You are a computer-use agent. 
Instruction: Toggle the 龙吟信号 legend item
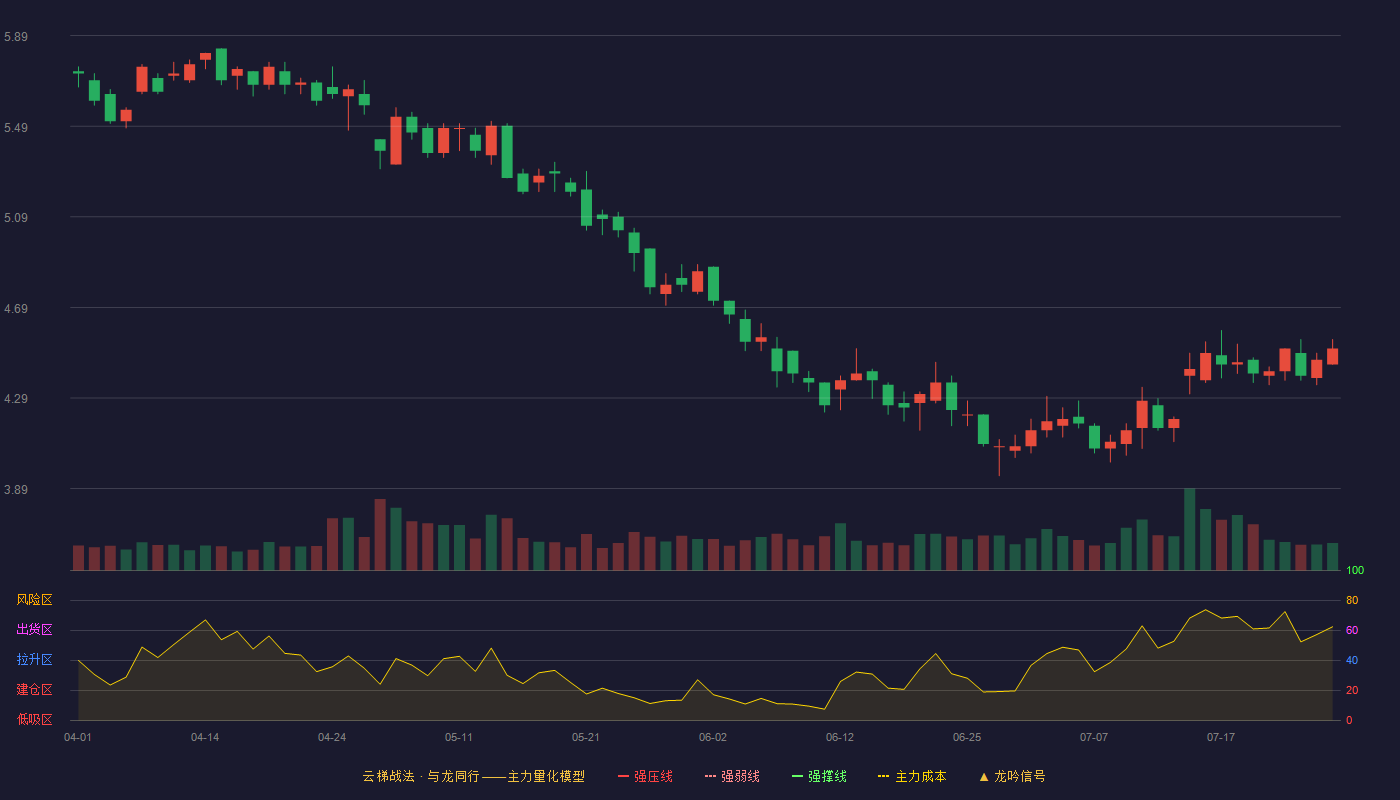[1012, 776]
